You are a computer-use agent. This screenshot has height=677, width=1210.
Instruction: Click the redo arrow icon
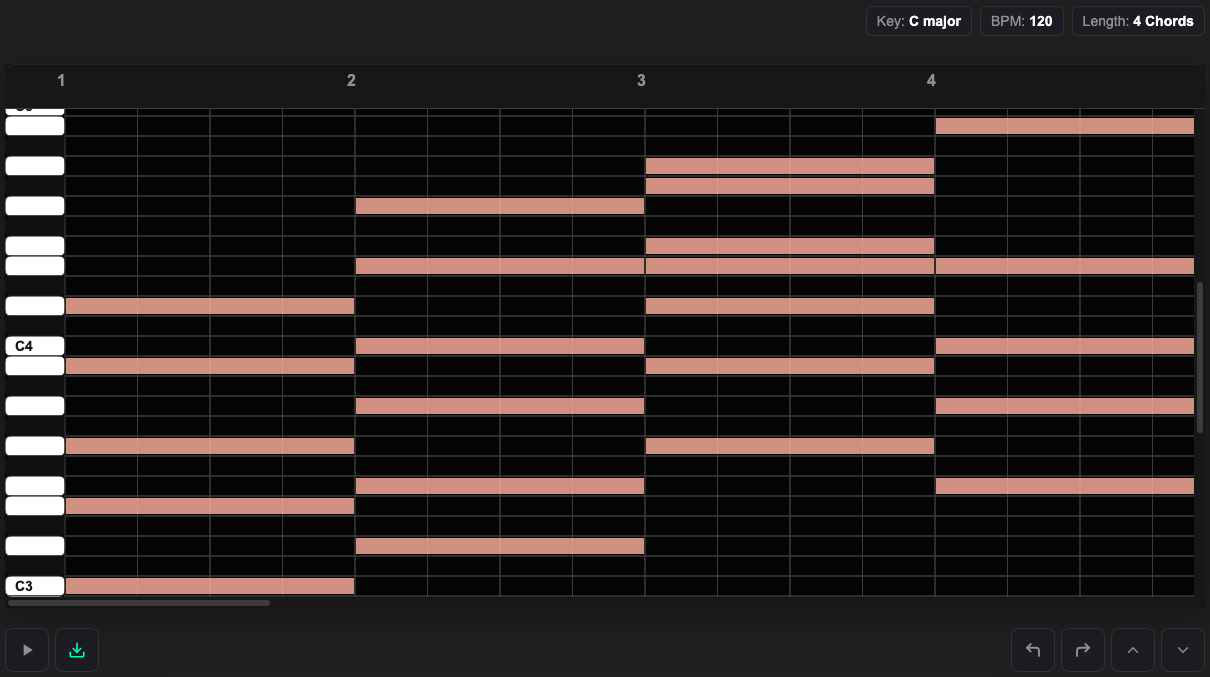(x=1083, y=650)
